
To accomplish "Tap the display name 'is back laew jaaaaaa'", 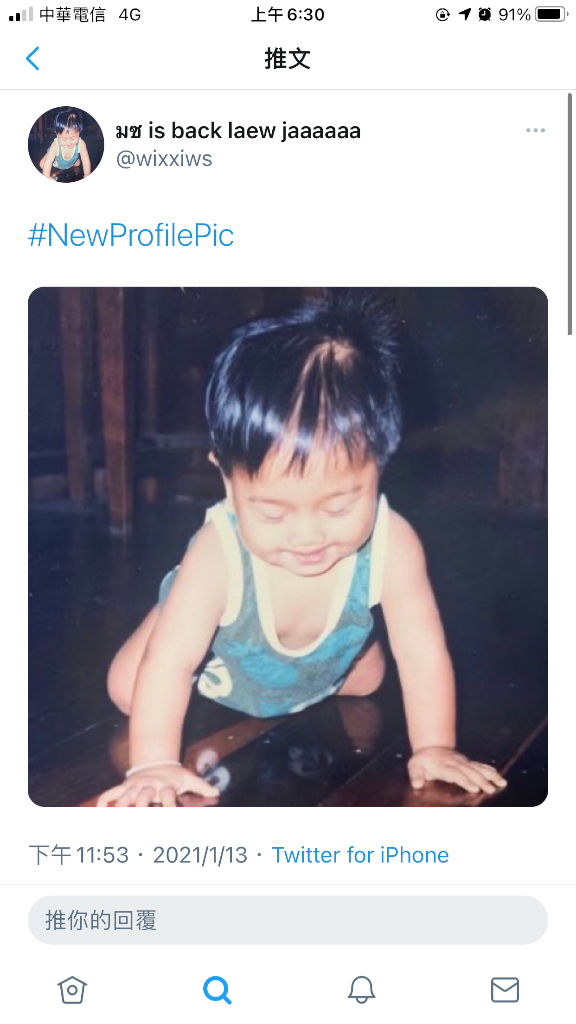I will point(255,131).
